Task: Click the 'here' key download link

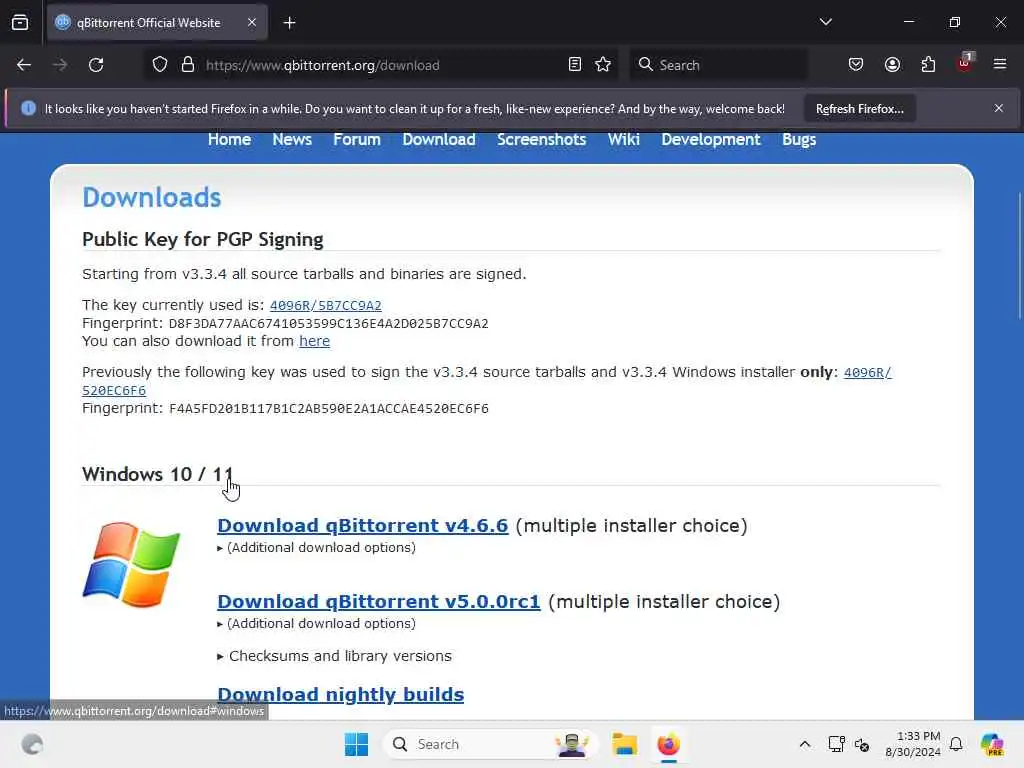Action: coord(314,341)
